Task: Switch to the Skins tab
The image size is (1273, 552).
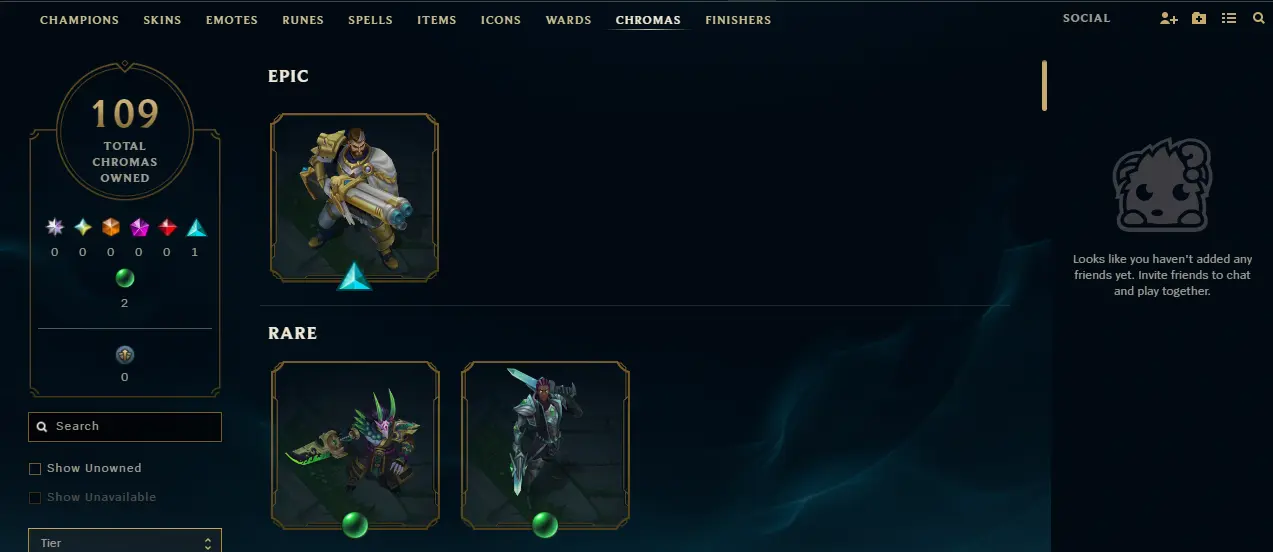Action: 162,20
